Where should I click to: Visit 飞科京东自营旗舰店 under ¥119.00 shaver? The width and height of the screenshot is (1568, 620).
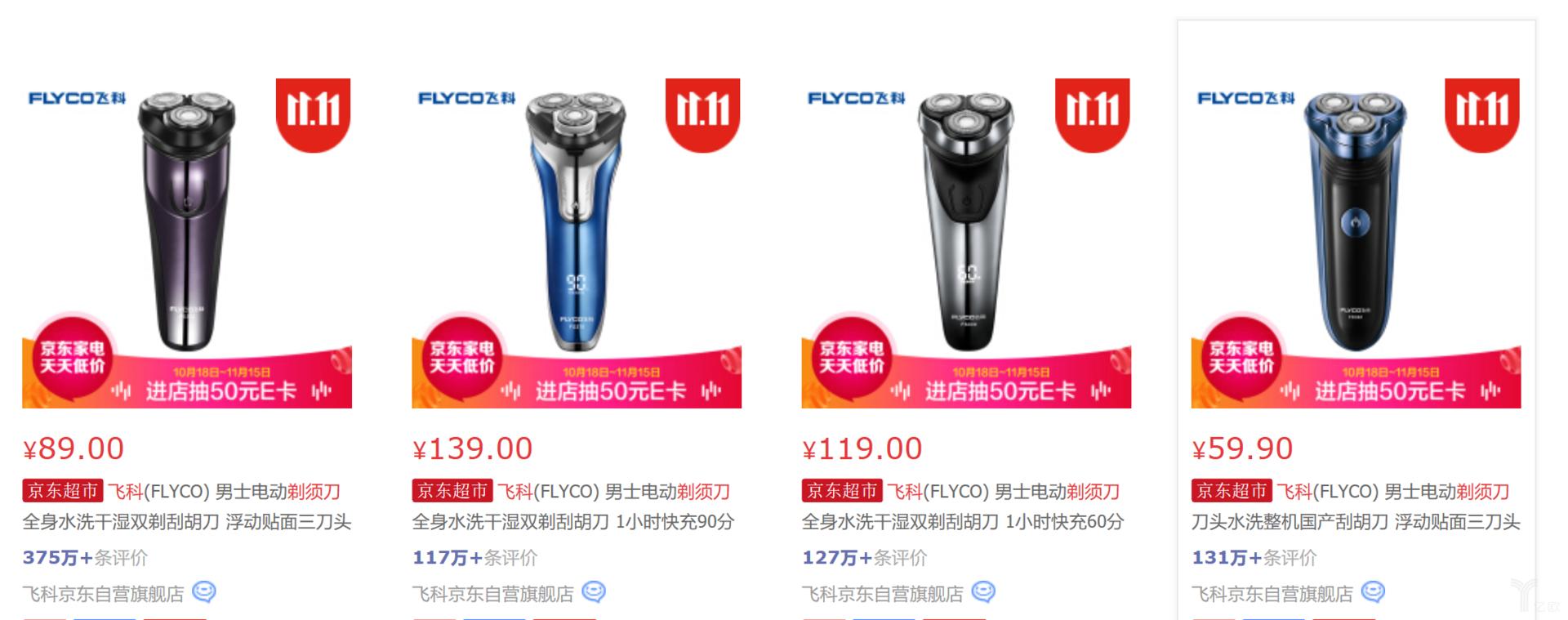[x=882, y=594]
